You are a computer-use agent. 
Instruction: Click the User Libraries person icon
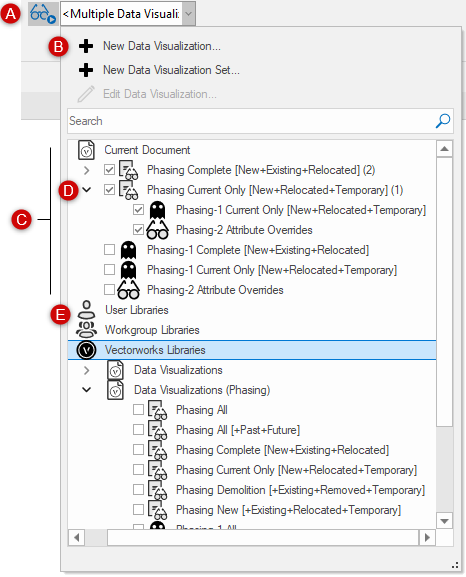coord(87,310)
